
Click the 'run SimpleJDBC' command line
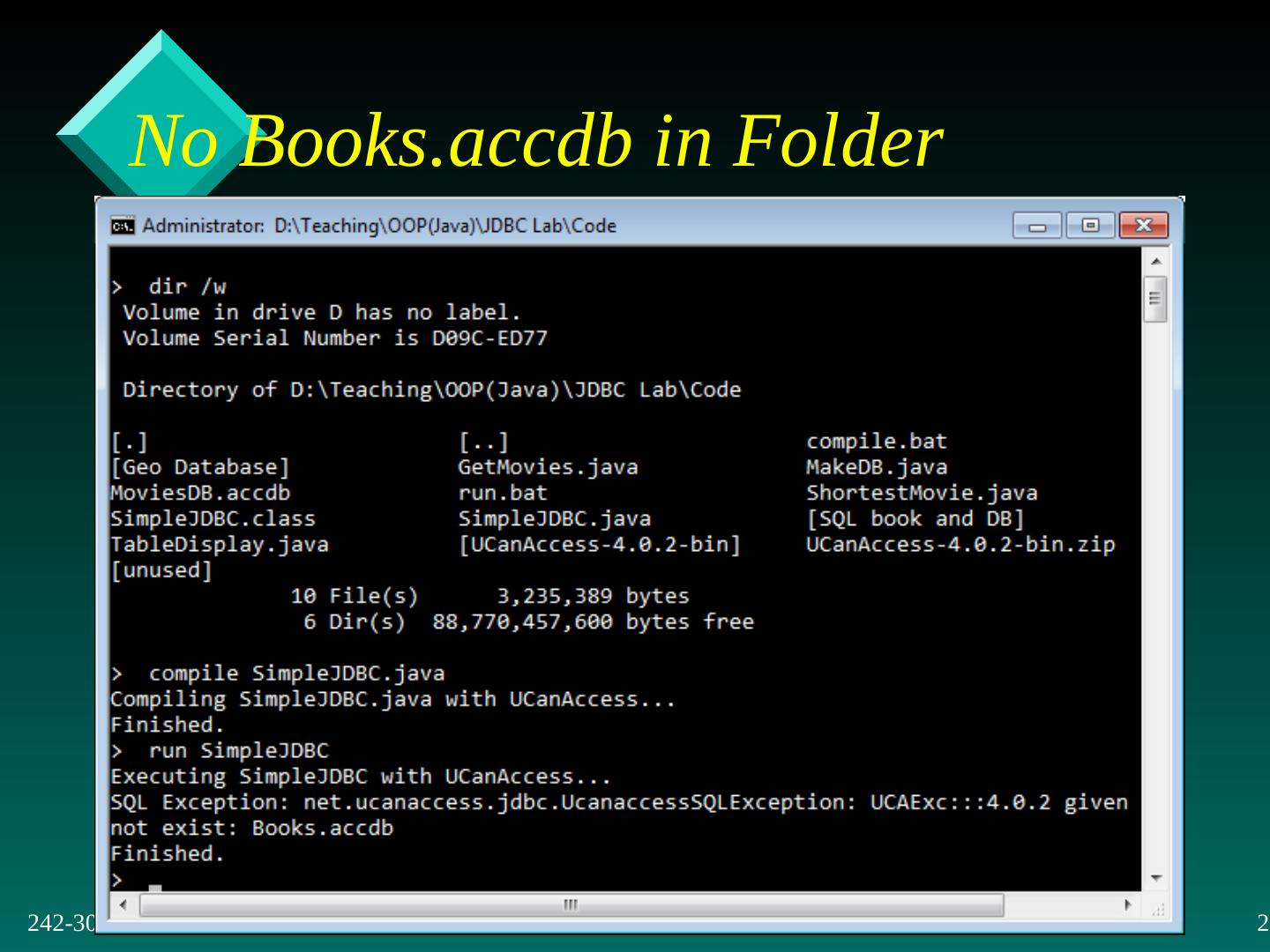click(238, 751)
